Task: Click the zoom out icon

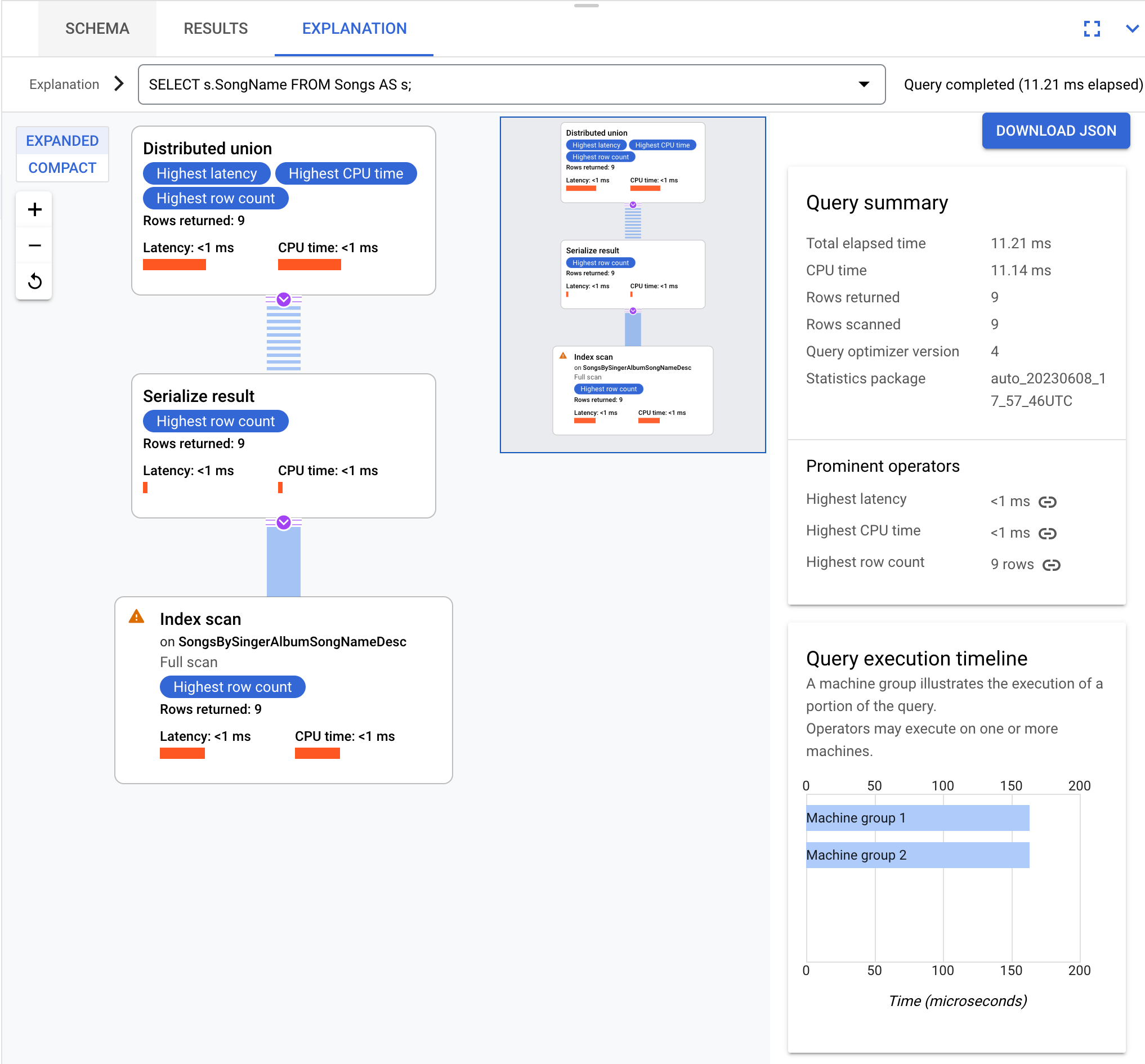Action: [x=35, y=245]
